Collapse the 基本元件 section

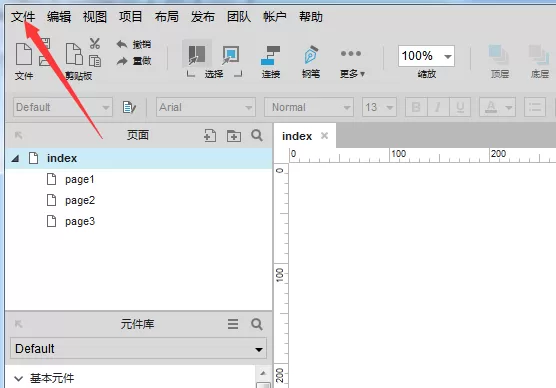coord(18,378)
